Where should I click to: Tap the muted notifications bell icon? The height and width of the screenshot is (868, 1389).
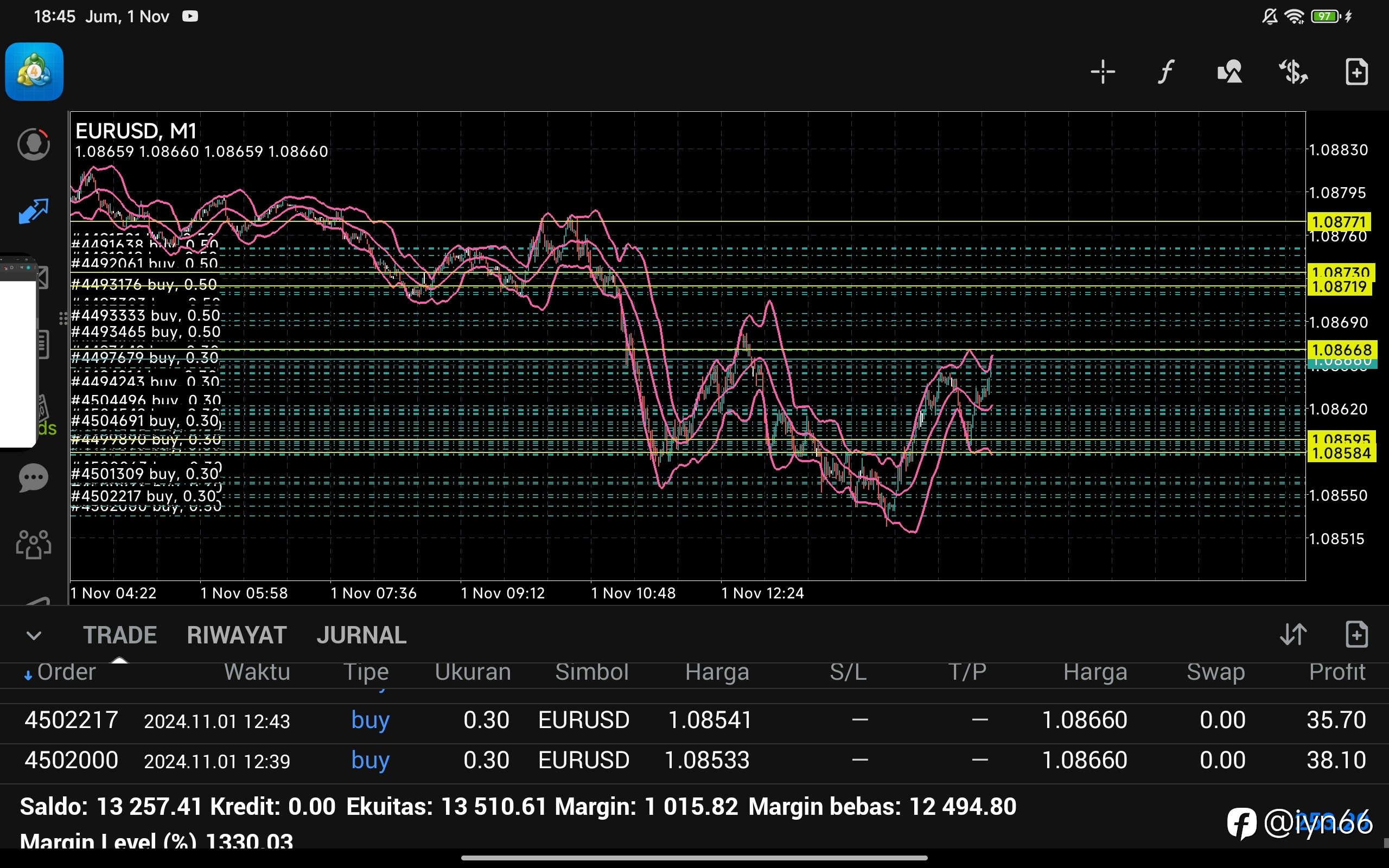click(1270, 17)
